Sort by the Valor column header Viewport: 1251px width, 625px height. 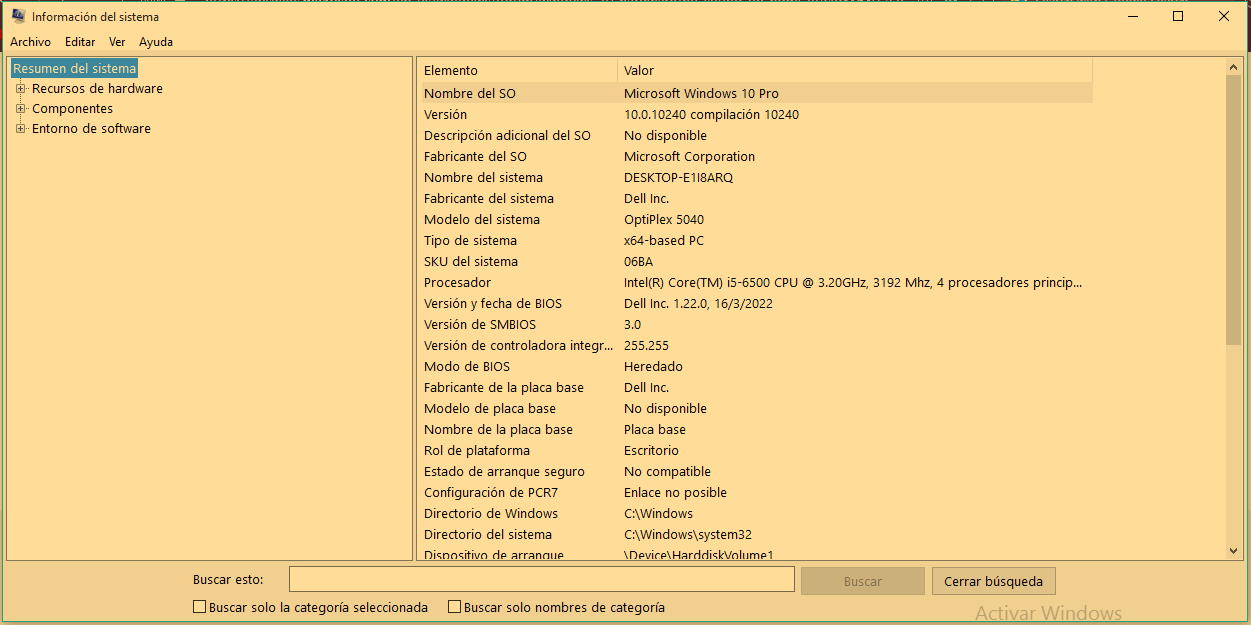tap(855, 70)
